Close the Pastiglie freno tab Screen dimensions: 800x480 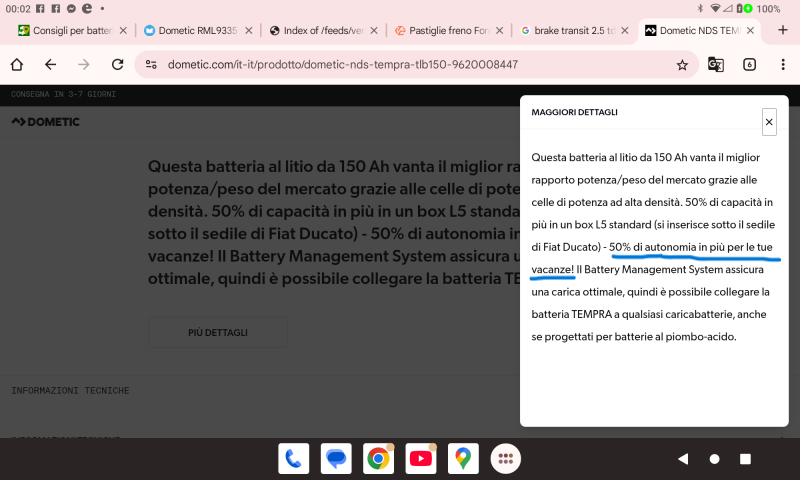pyautogui.click(x=499, y=31)
